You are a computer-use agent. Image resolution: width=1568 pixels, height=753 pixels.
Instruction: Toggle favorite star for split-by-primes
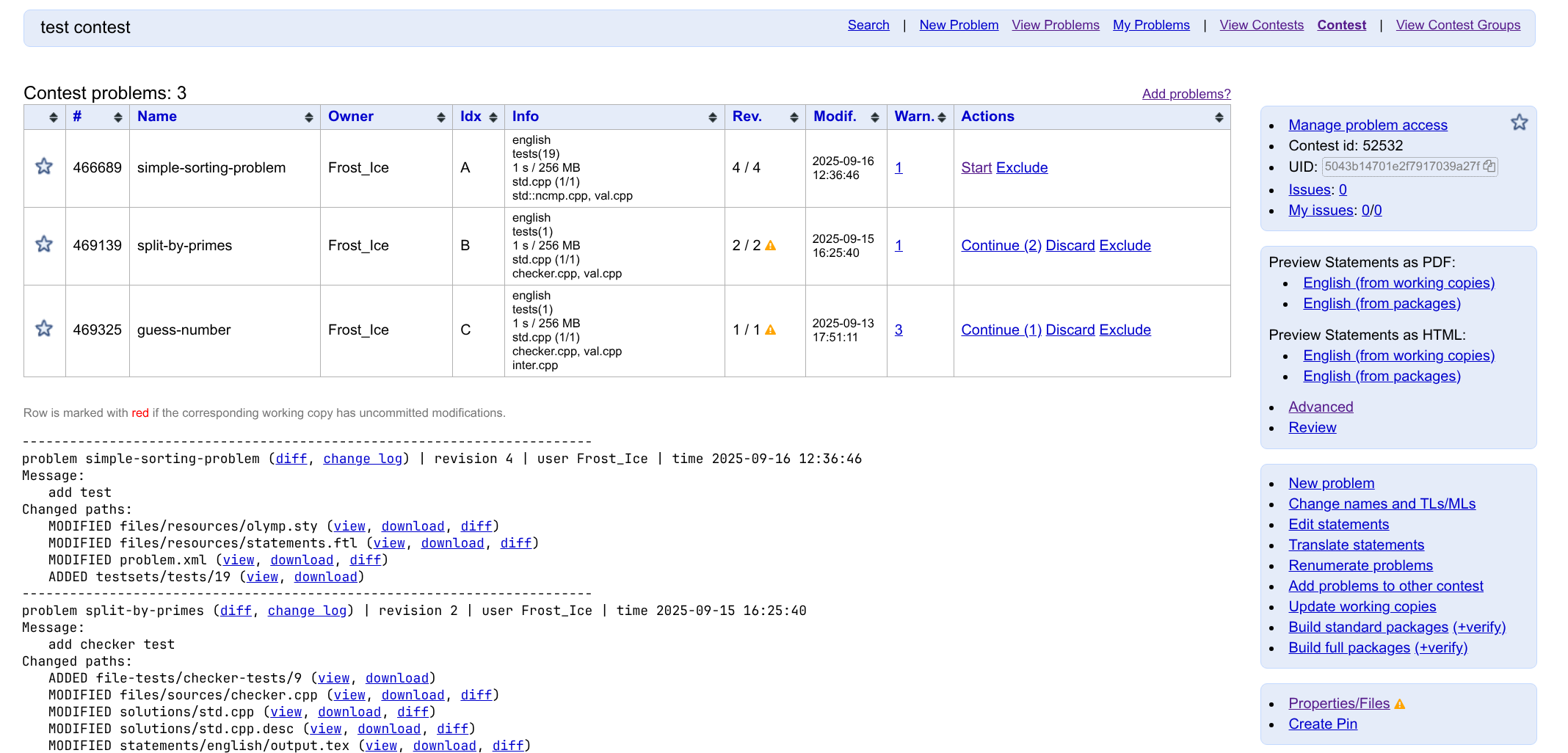click(x=44, y=244)
